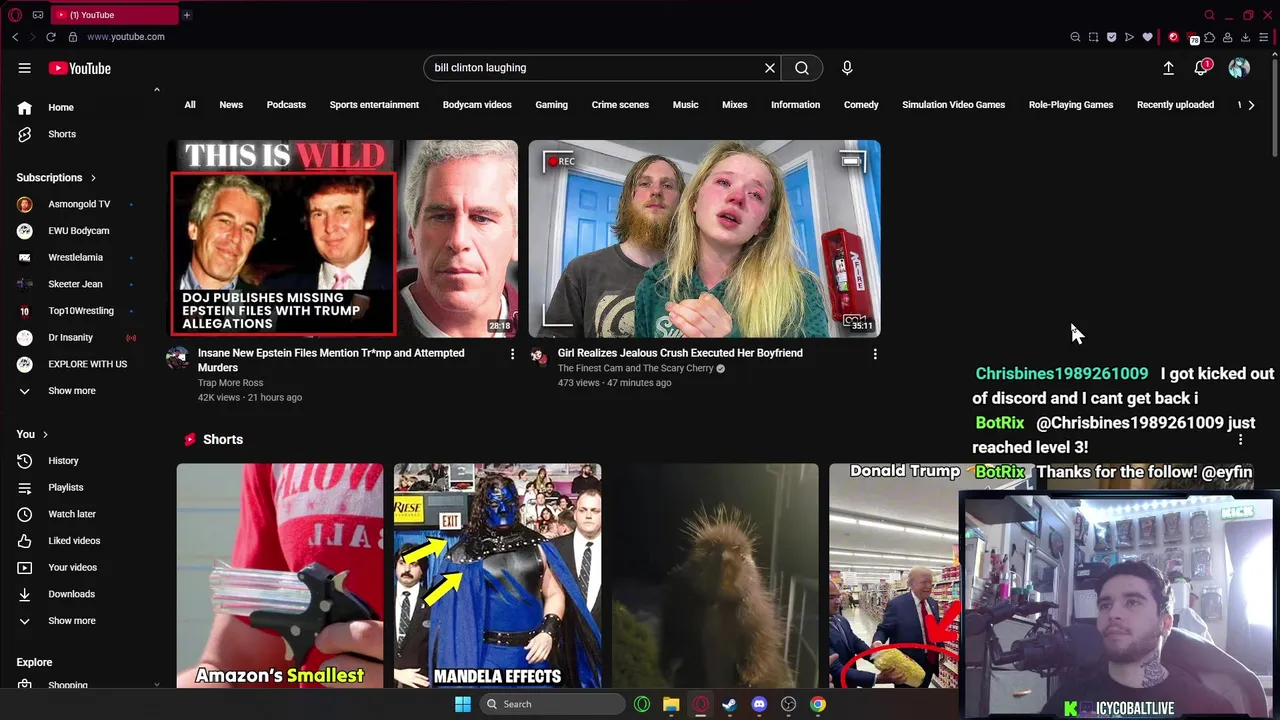Open Google Chrome from the taskbar
This screenshot has width=1280, height=720.
[x=818, y=704]
